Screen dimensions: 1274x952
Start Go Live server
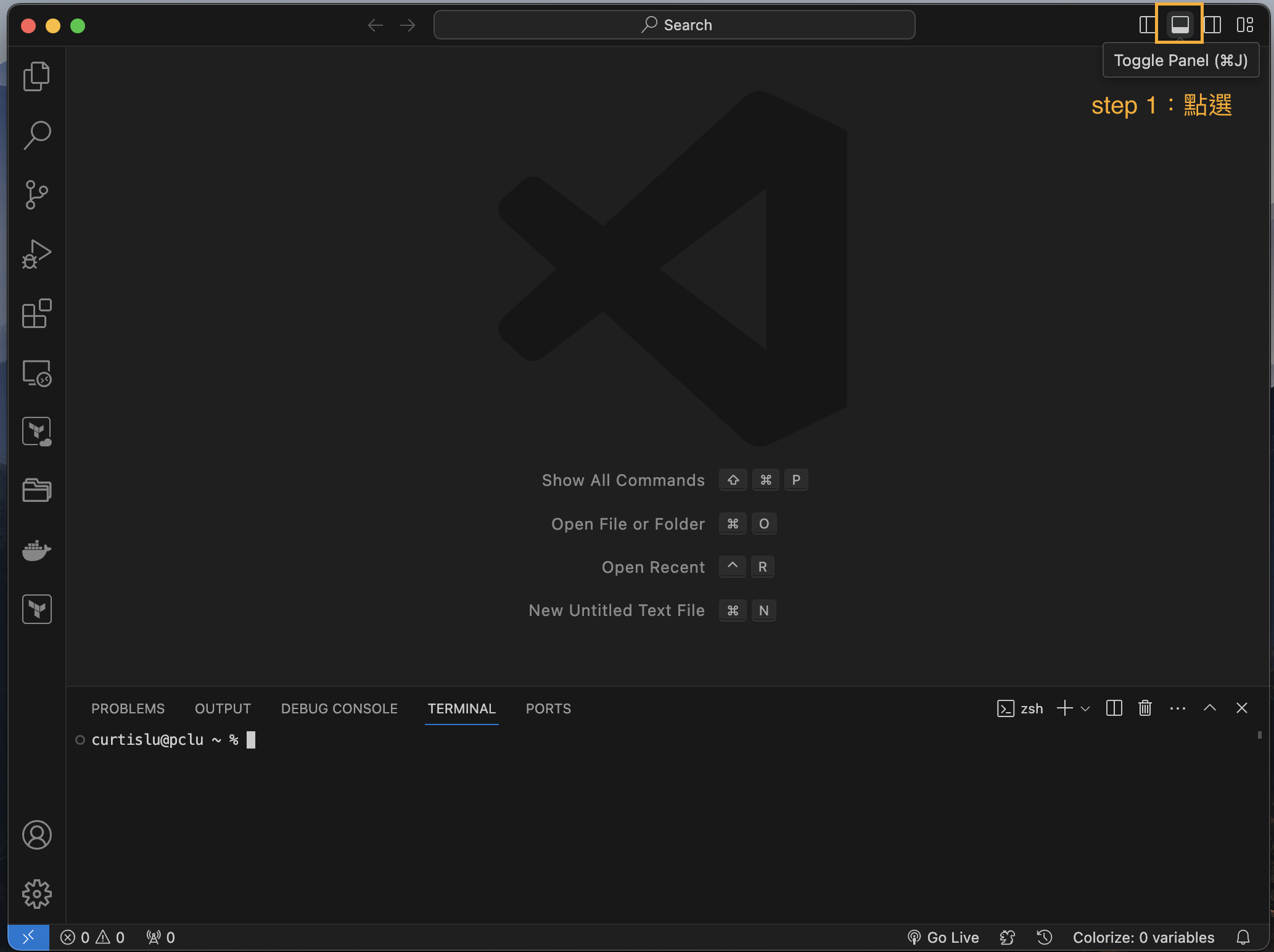point(943,937)
